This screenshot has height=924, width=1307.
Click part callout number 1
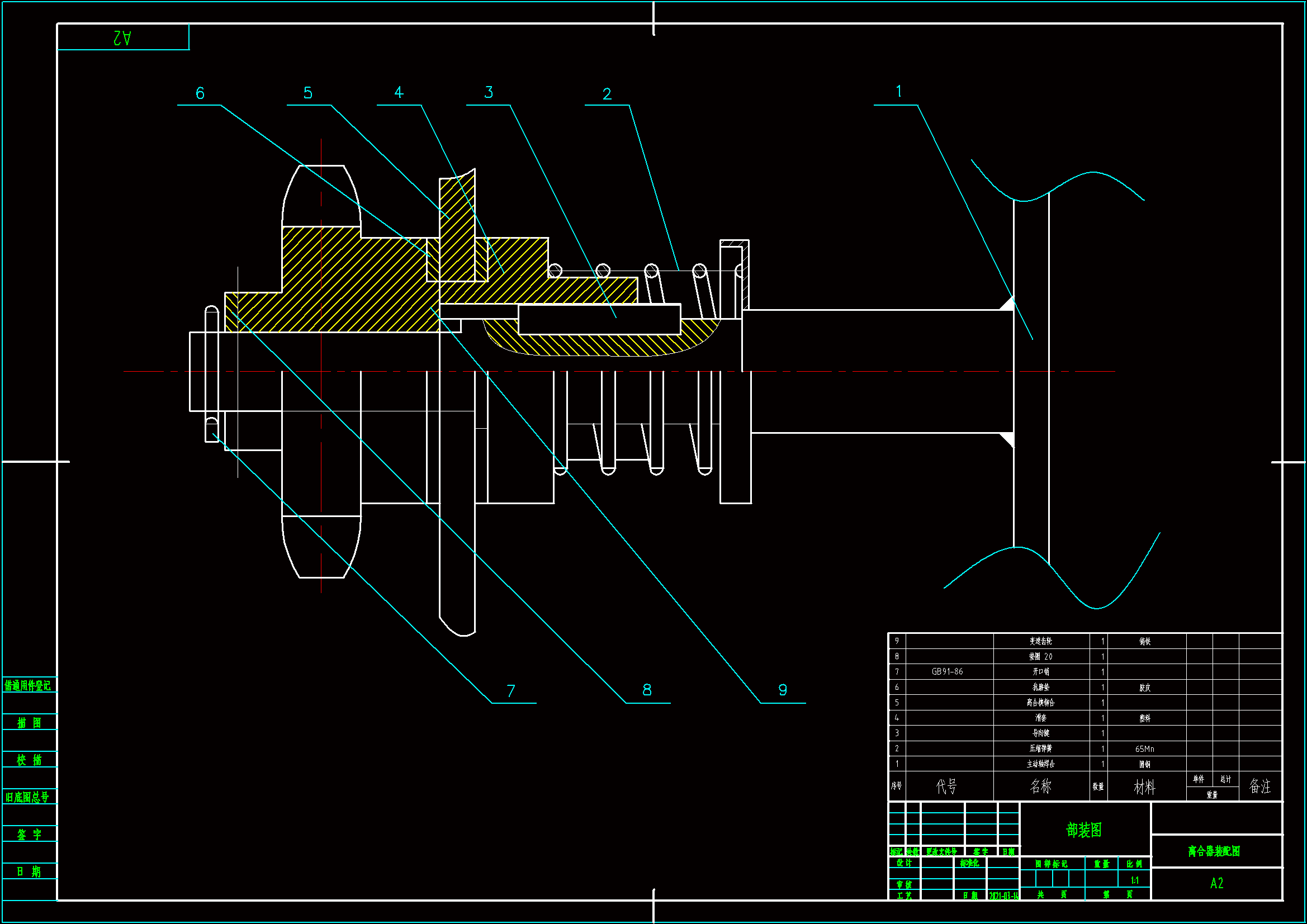[898, 91]
